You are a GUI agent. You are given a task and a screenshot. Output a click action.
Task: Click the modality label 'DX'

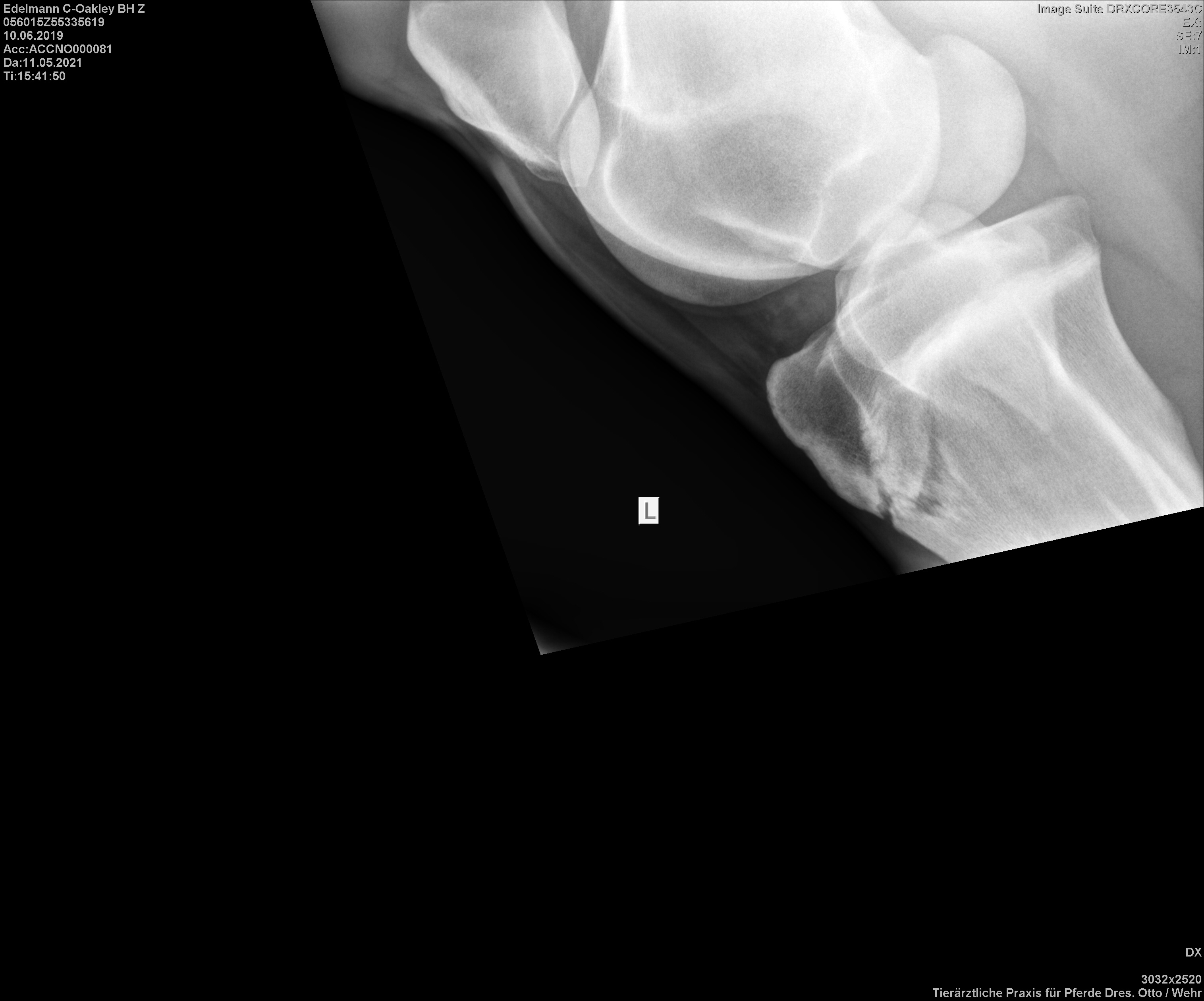pyautogui.click(x=1193, y=952)
